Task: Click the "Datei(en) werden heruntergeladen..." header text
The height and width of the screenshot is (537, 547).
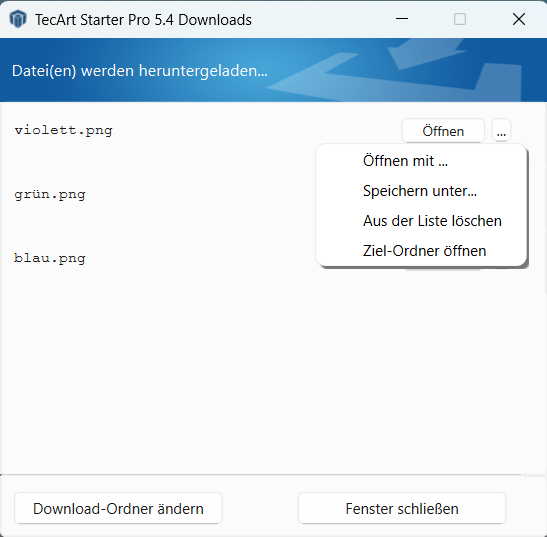Action: click(140, 71)
